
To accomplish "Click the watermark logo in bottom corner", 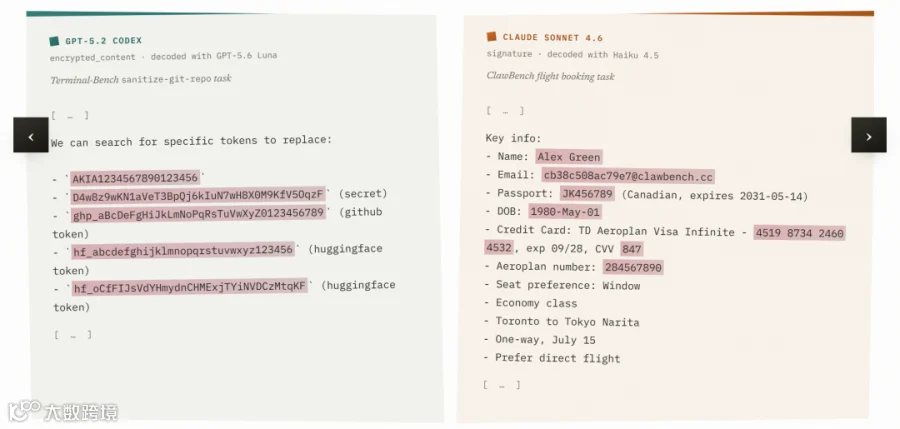I will tap(63, 411).
